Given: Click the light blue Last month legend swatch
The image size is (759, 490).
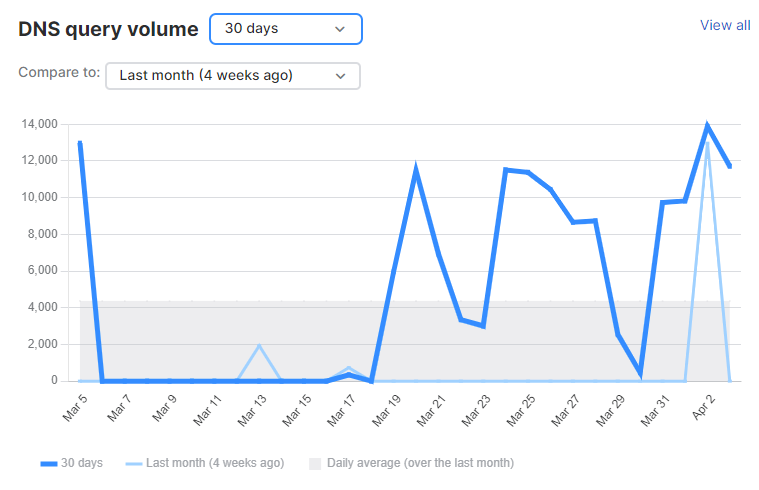Looking at the screenshot, I should pyautogui.click(x=134, y=463).
